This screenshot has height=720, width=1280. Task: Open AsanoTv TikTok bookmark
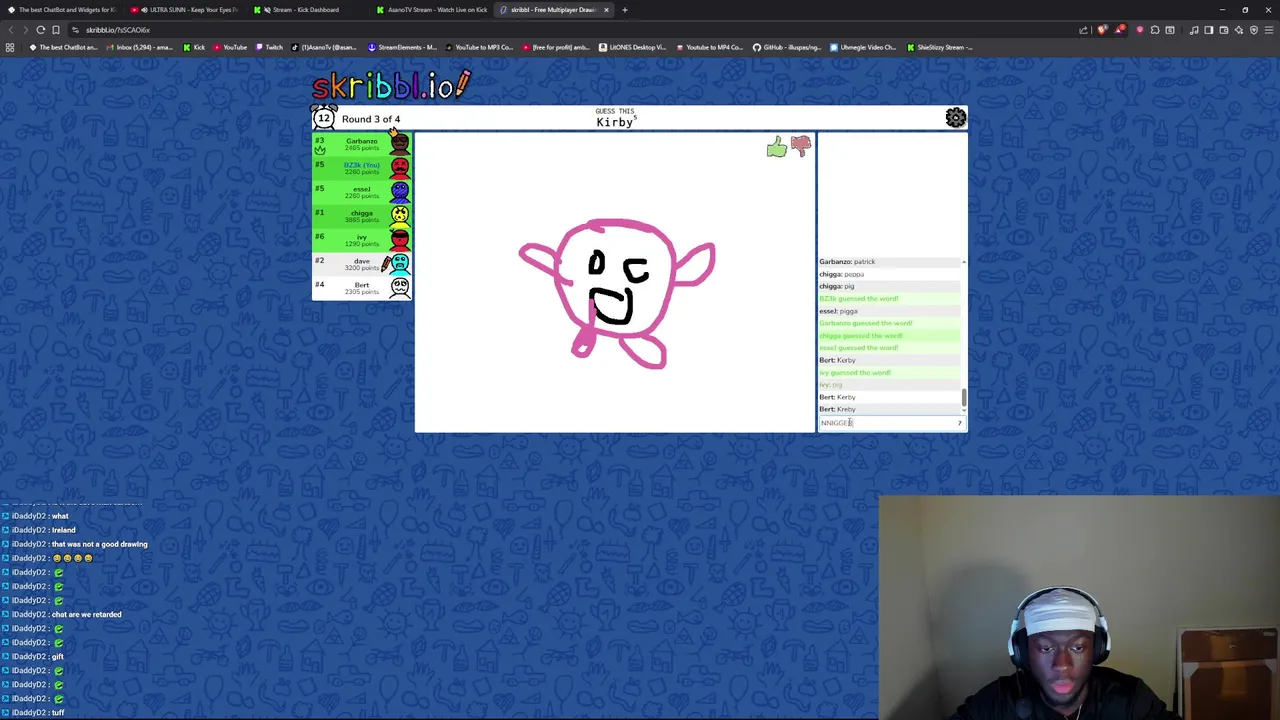click(x=323, y=47)
